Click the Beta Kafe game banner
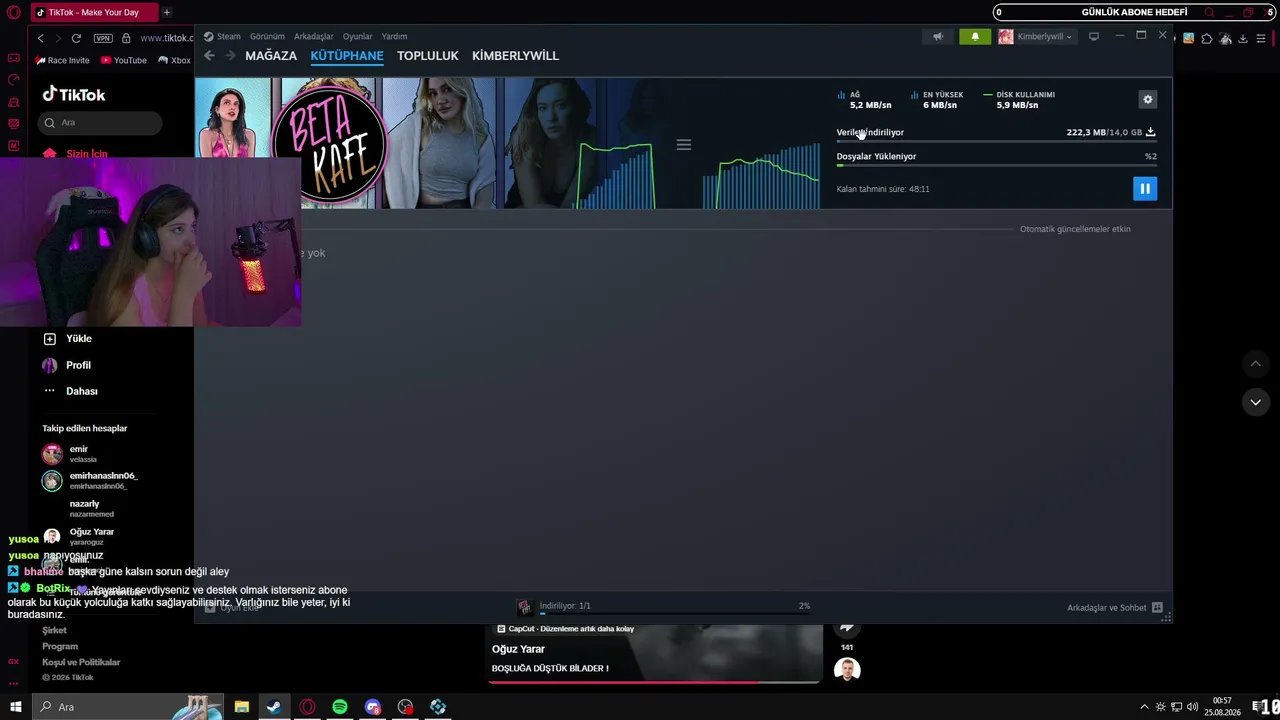 pyautogui.click(x=328, y=143)
